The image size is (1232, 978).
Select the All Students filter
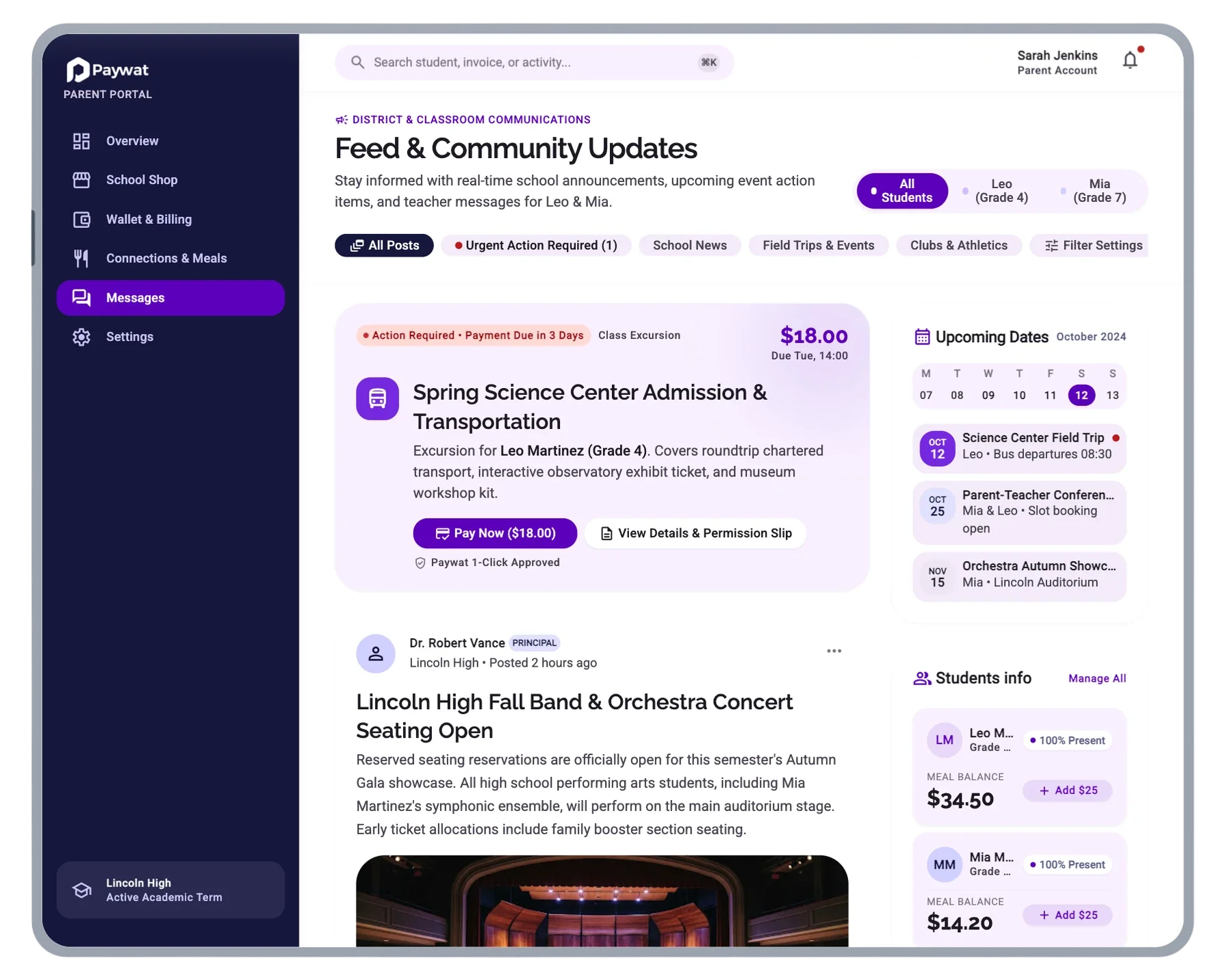pyautogui.click(x=902, y=191)
